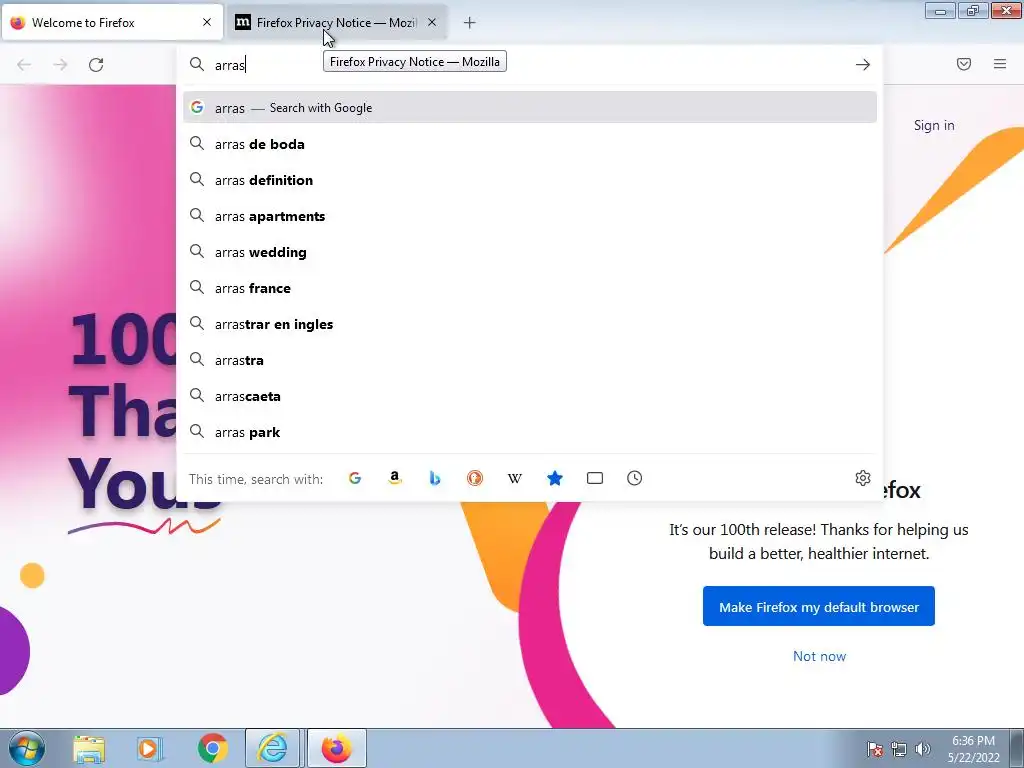This screenshot has width=1024, height=768.
Task: Search this time with Wikipedia
Action: tap(515, 478)
